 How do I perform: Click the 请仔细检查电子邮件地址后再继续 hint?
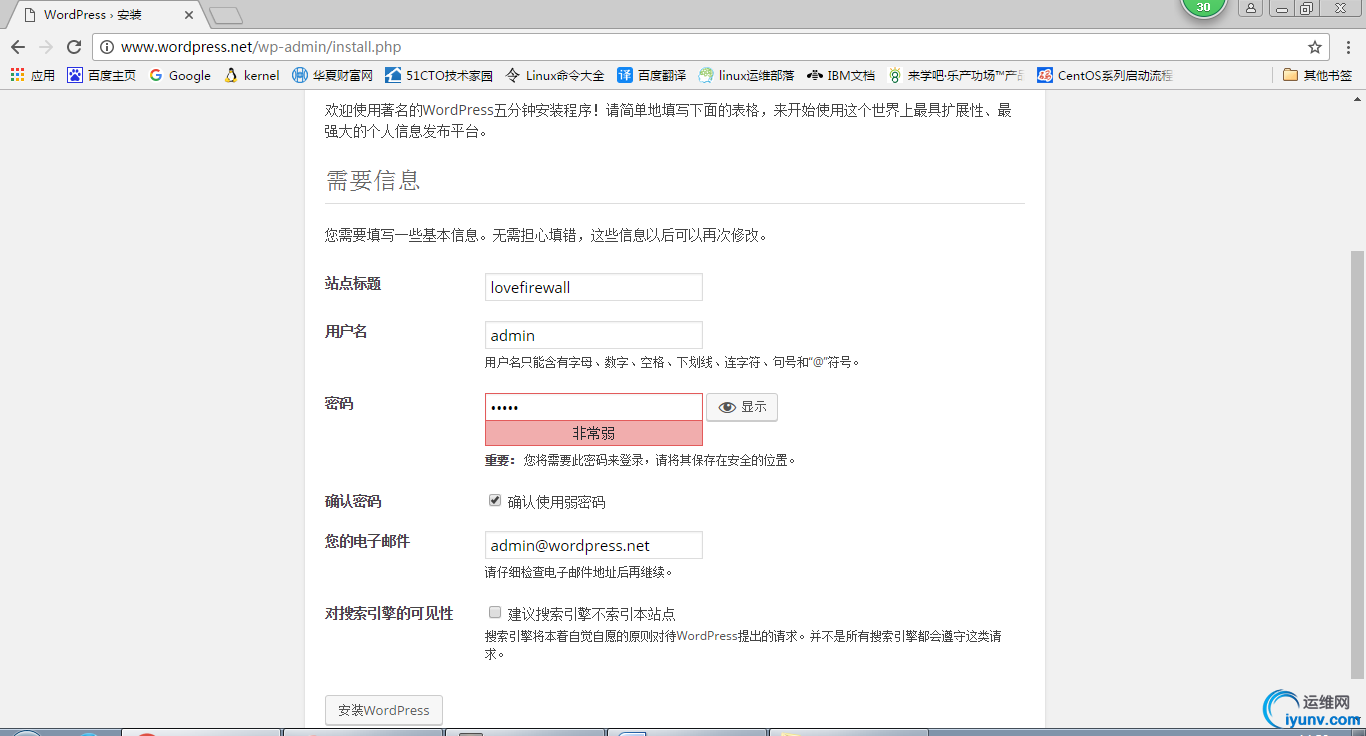pyautogui.click(x=579, y=573)
